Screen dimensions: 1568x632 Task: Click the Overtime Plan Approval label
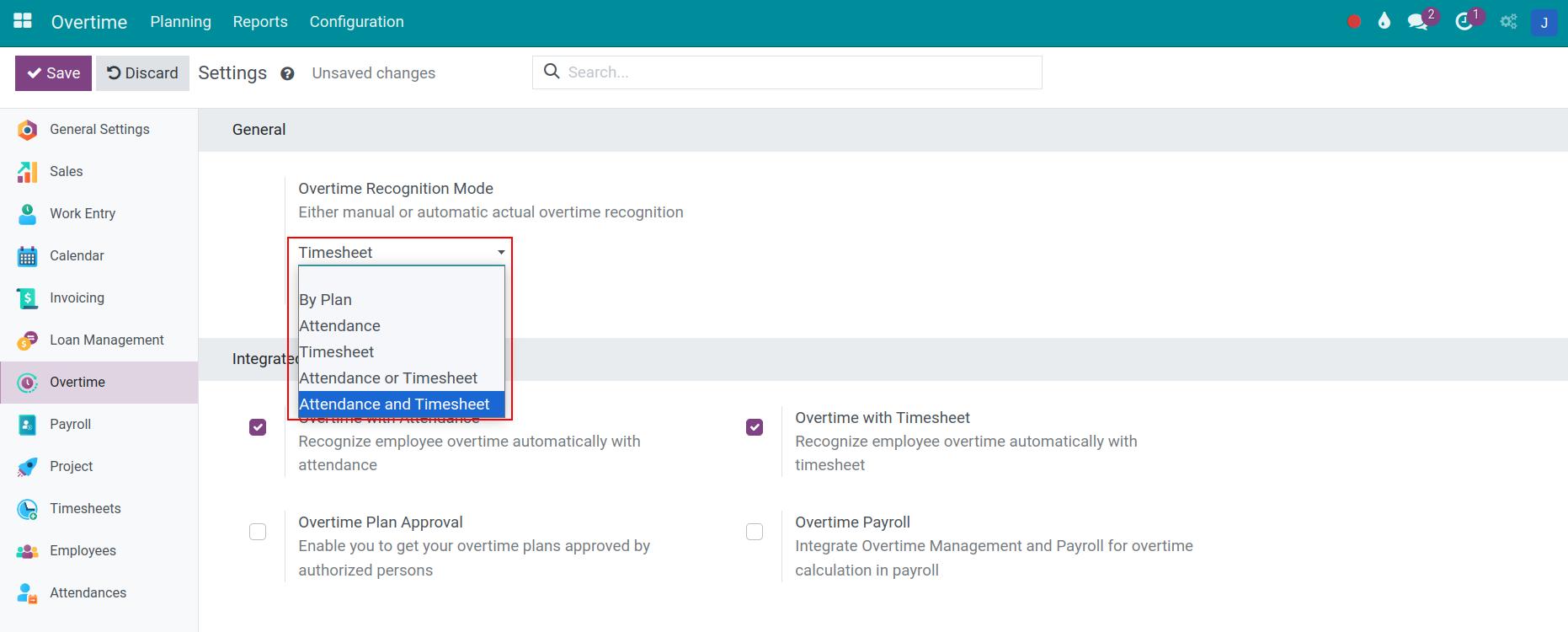tap(381, 522)
